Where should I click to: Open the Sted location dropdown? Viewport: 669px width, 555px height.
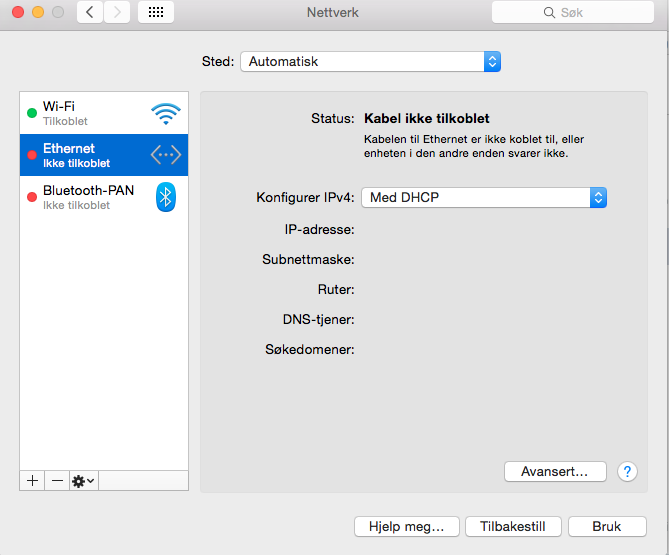[x=370, y=61]
